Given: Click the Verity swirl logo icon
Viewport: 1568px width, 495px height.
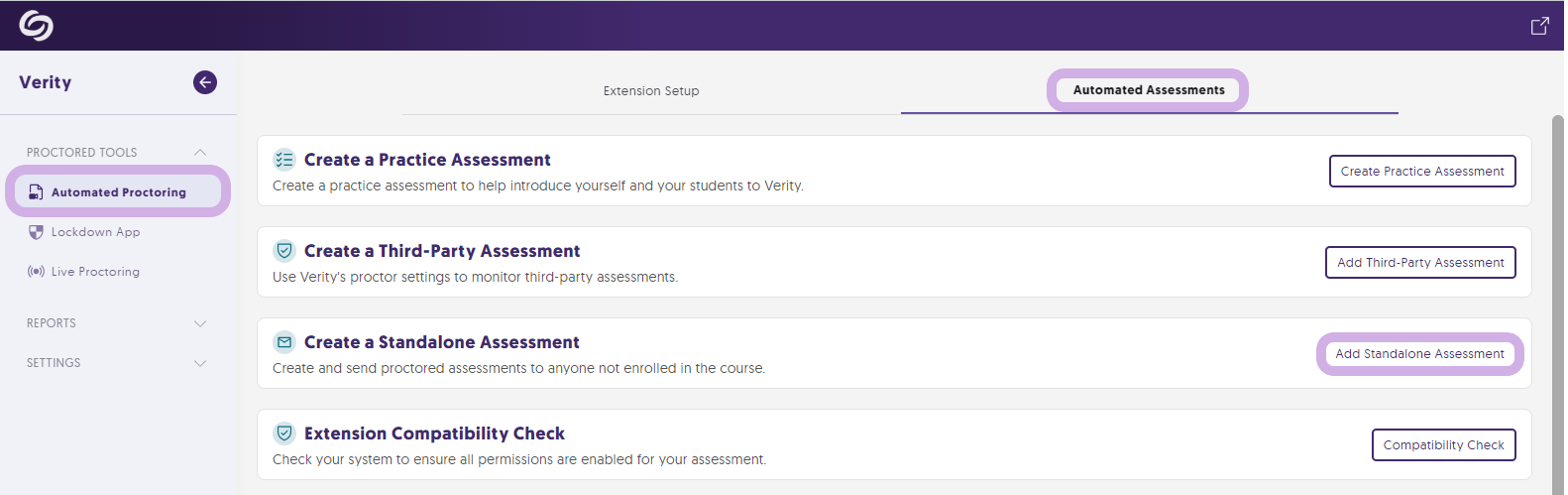Looking at the screenshot, I should pos(36,26).
